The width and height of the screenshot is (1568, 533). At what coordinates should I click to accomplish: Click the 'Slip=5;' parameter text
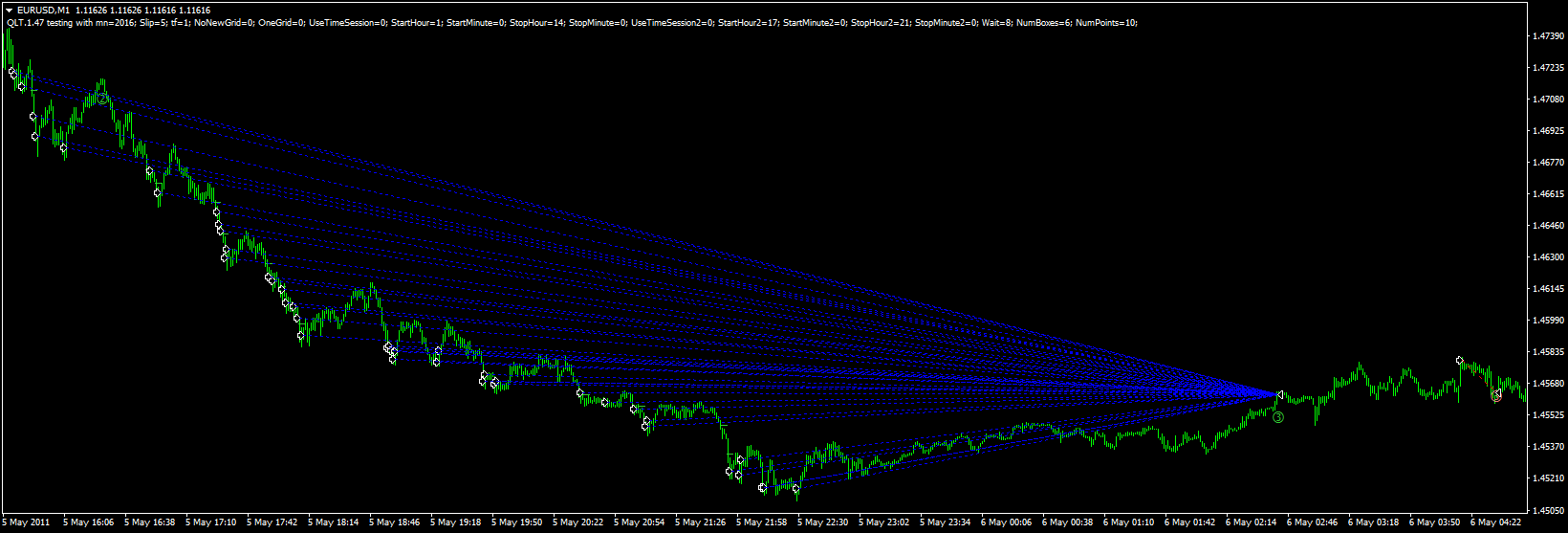(x=154, y=23)
